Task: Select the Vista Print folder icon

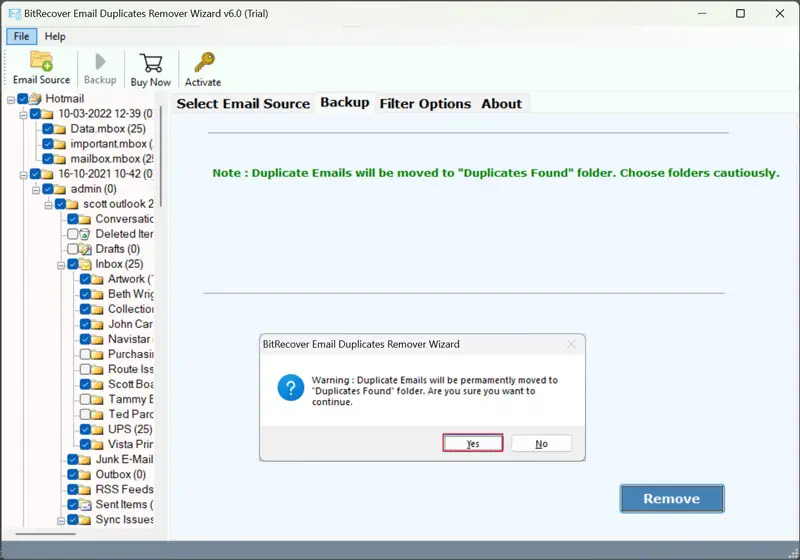Action: [97, 445]
